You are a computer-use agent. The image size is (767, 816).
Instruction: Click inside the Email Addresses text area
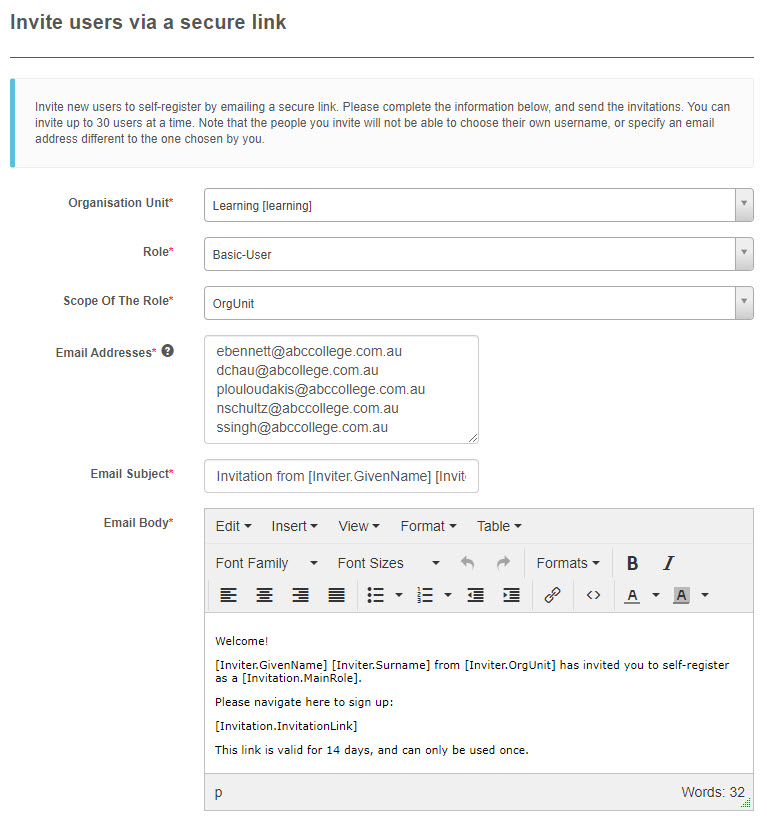point(341,389)
